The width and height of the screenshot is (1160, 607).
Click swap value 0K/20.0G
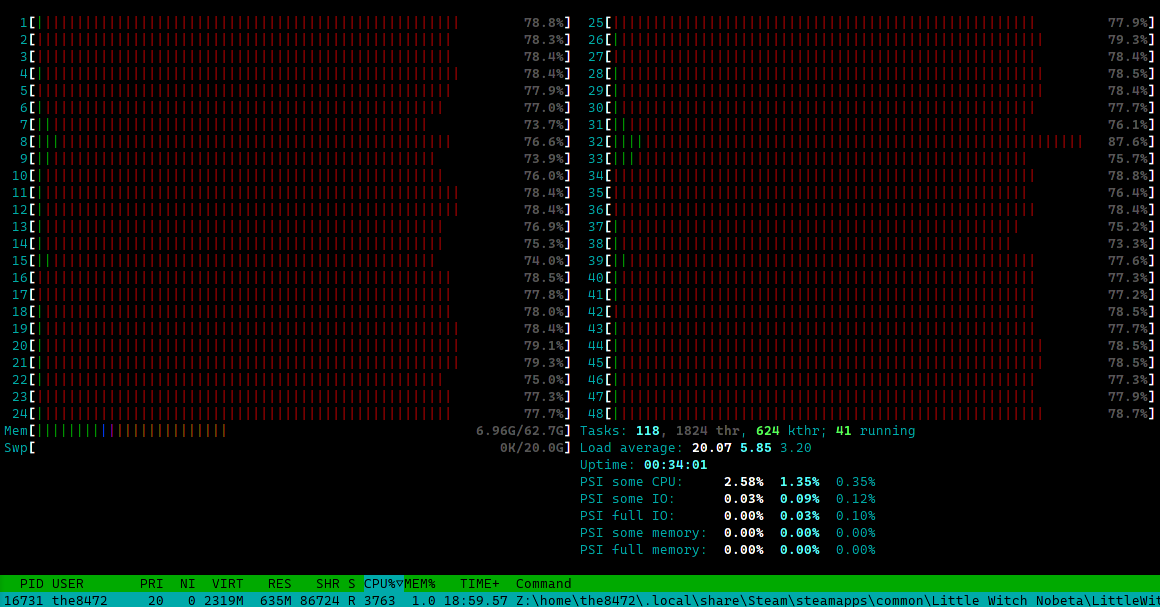532,448
